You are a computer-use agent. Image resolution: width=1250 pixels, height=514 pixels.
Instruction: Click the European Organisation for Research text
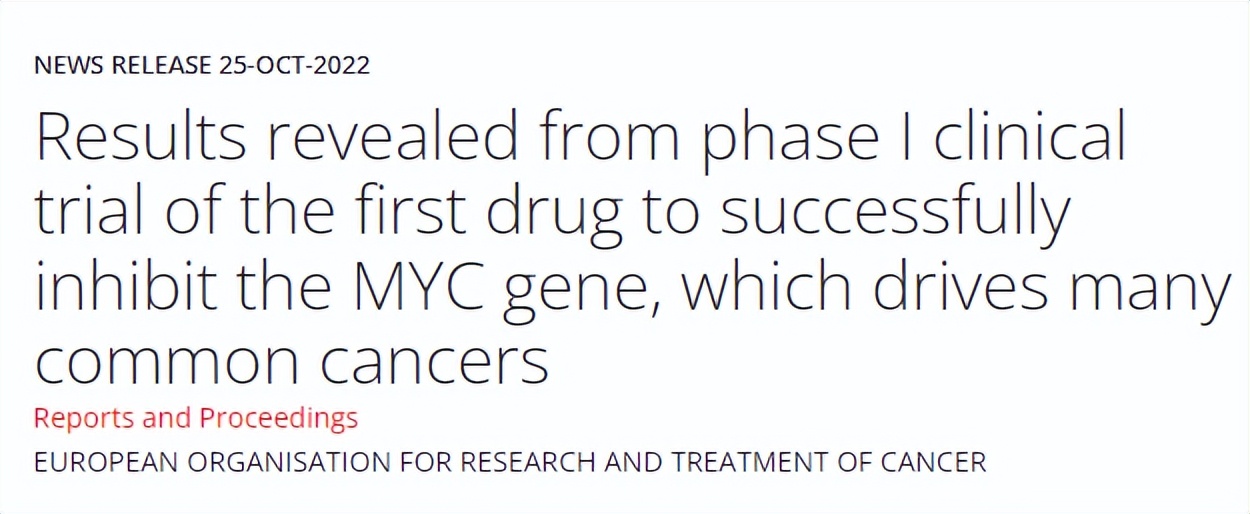(510, 463)
